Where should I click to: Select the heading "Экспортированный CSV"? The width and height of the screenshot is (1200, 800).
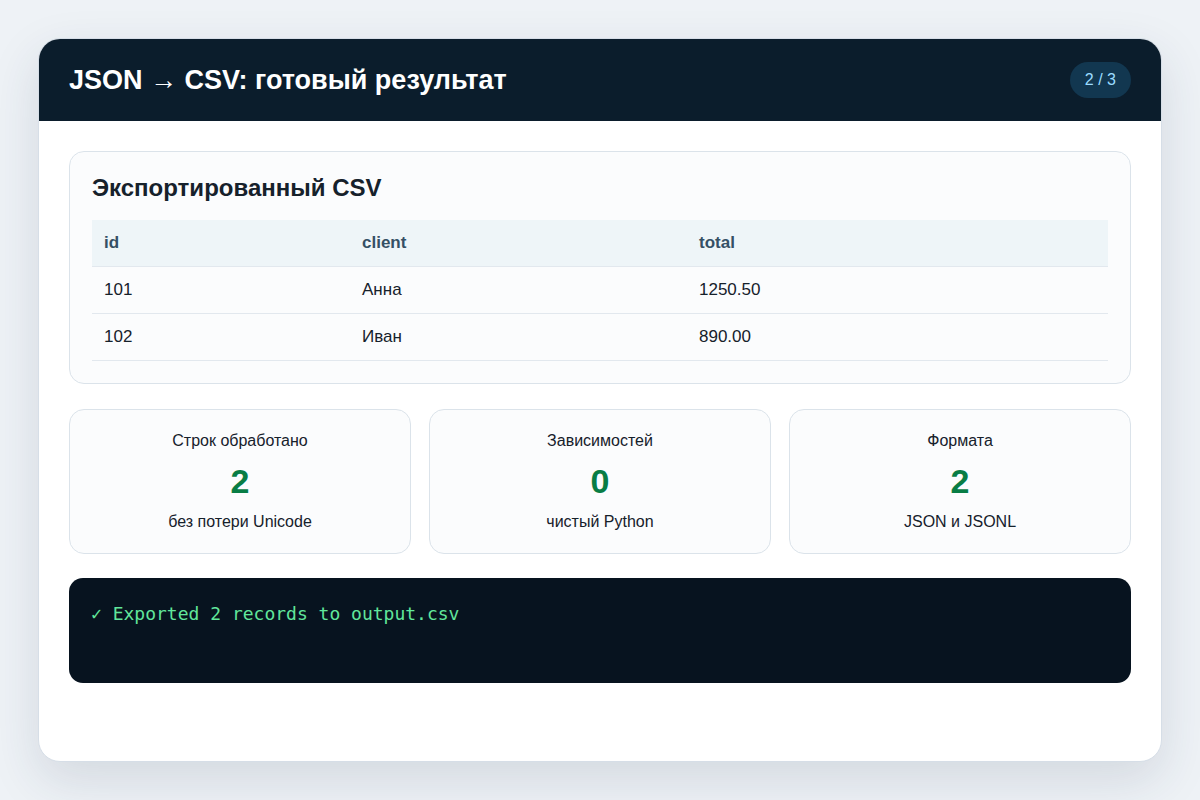click(237, 188)
